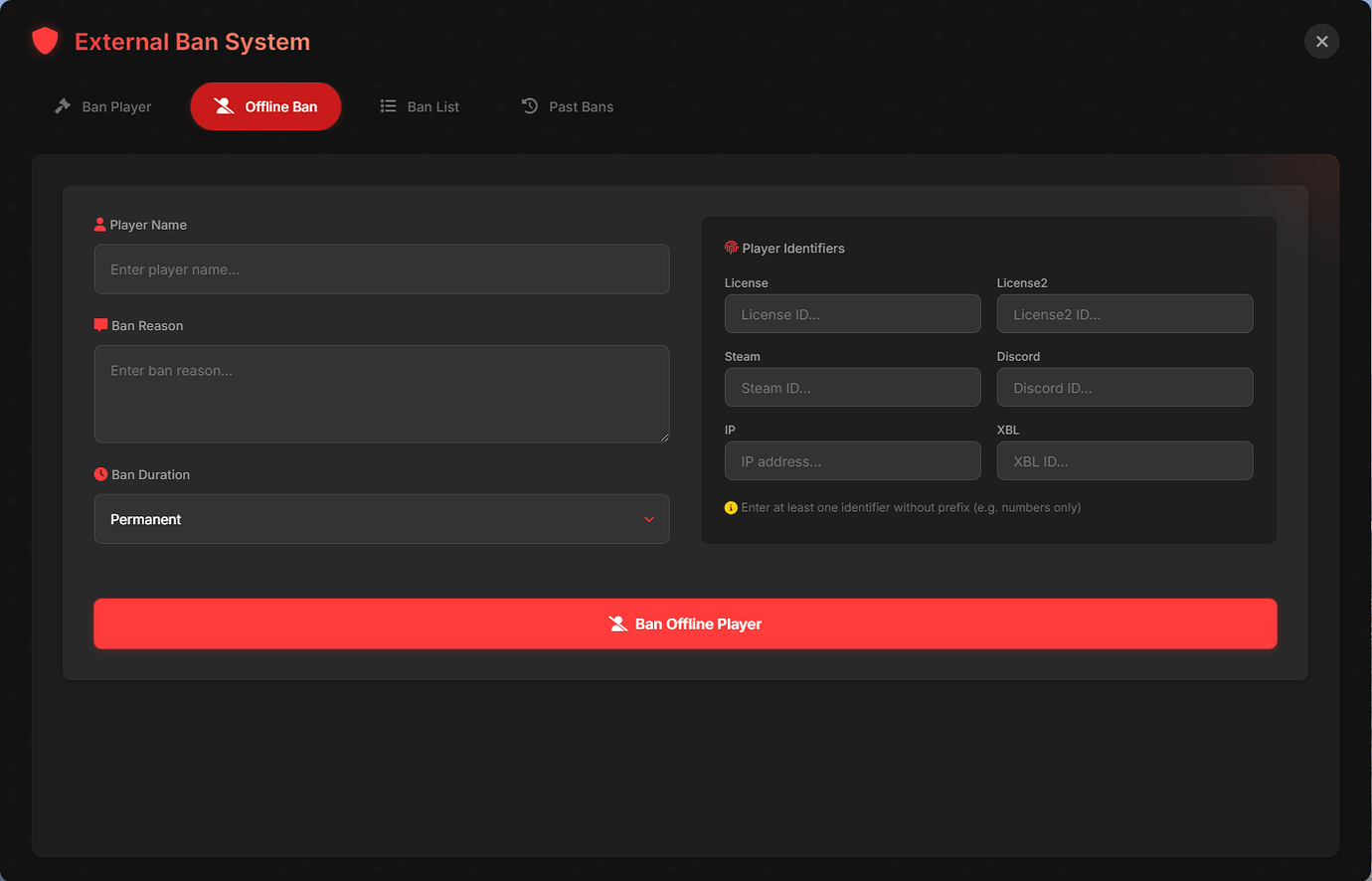Click the ban icon inside Ban Offline Player button
Viewport: 1372px width, 881px height.
pyautogui.click(x=617, y=623)
